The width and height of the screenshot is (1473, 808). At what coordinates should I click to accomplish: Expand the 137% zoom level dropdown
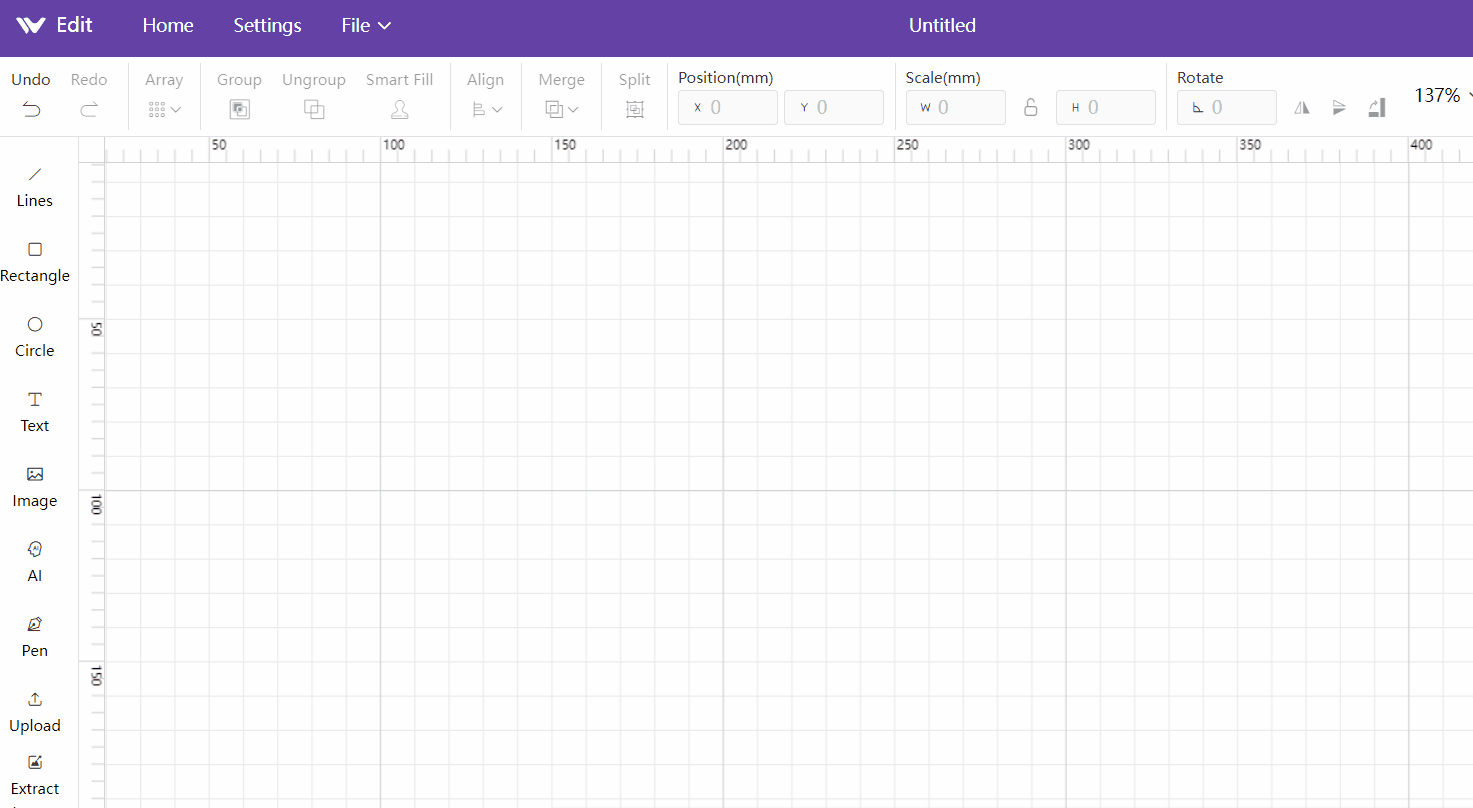coord(1442,95)
